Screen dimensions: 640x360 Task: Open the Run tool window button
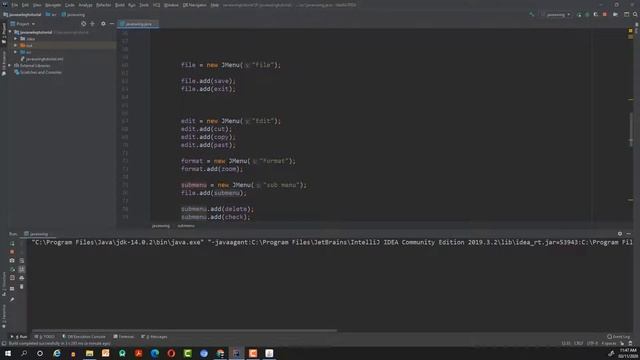click(19, 337)
